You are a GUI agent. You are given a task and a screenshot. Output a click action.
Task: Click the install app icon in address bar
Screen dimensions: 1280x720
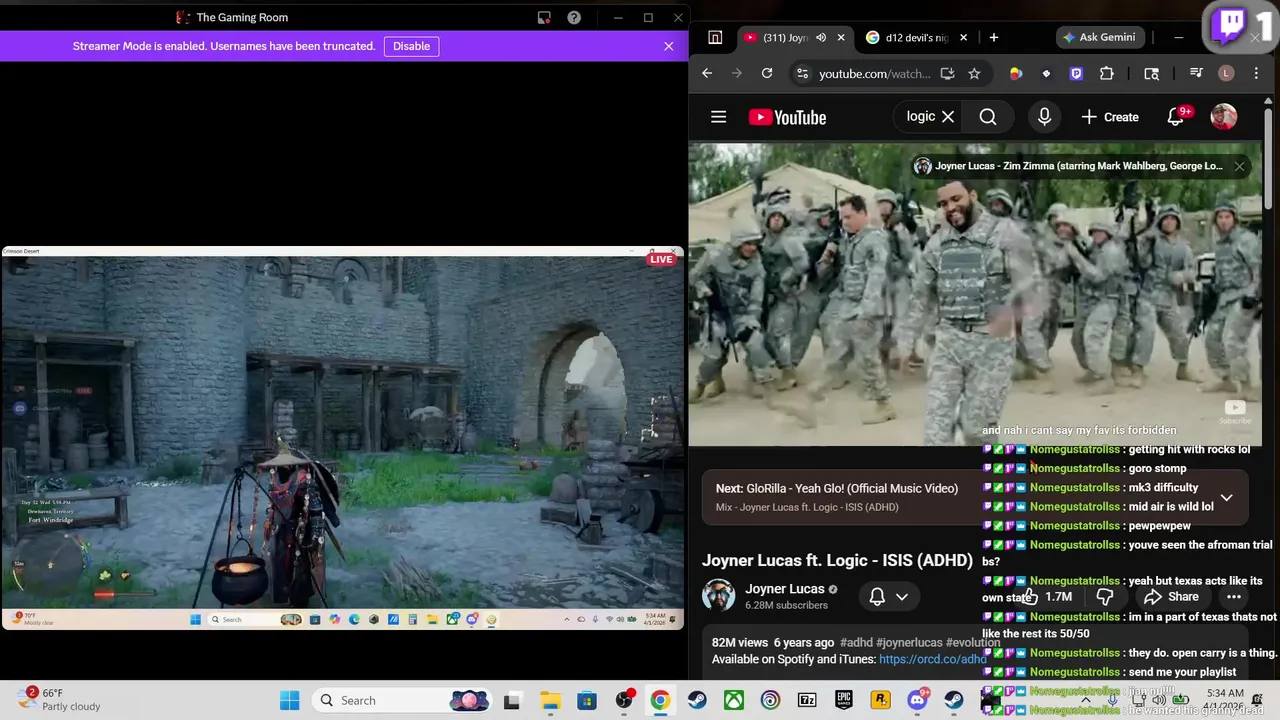point(947,73)
